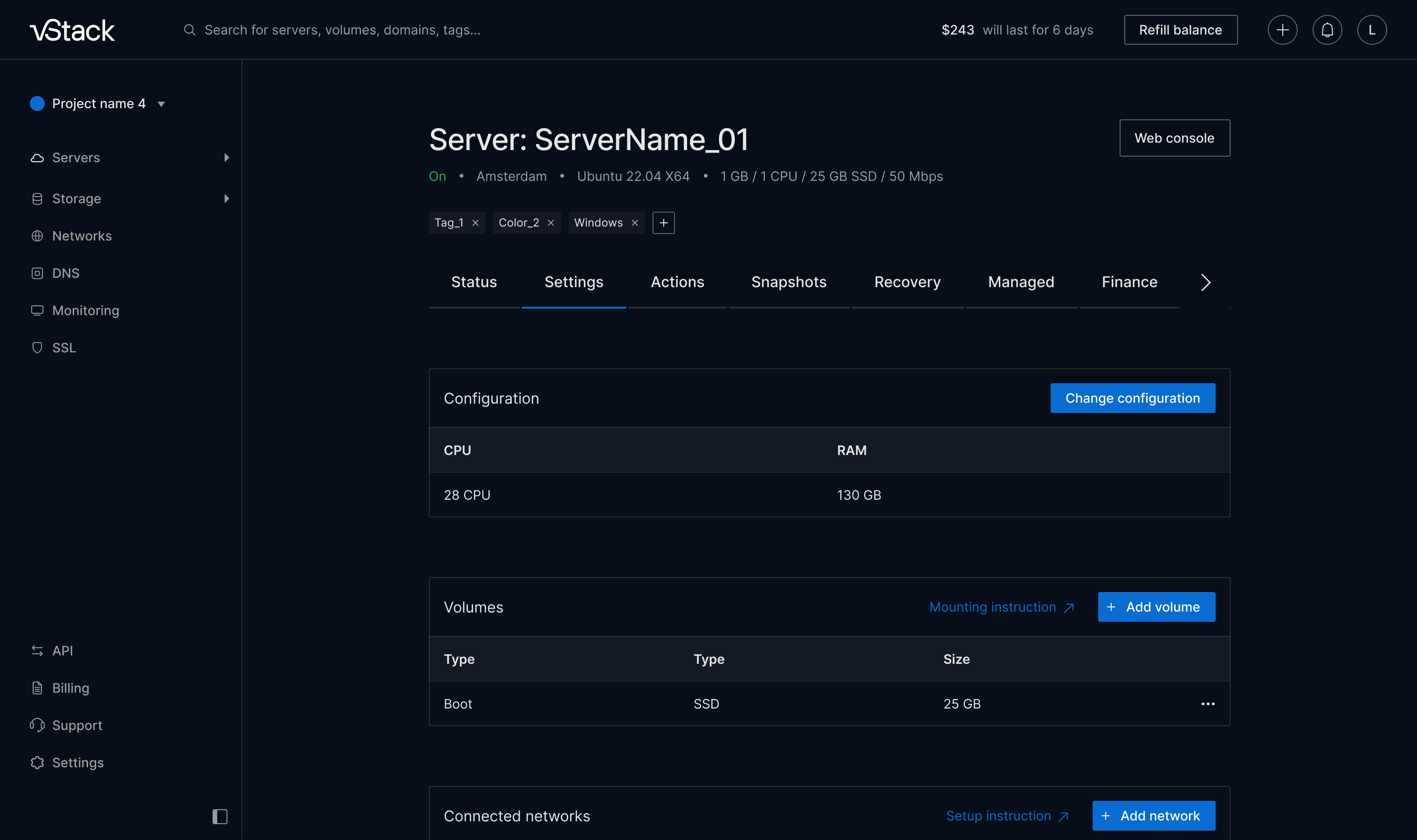1417x840 pixels.
Task: Click the Ubuntu 22.04 X64 text
Action: [633, 177]
